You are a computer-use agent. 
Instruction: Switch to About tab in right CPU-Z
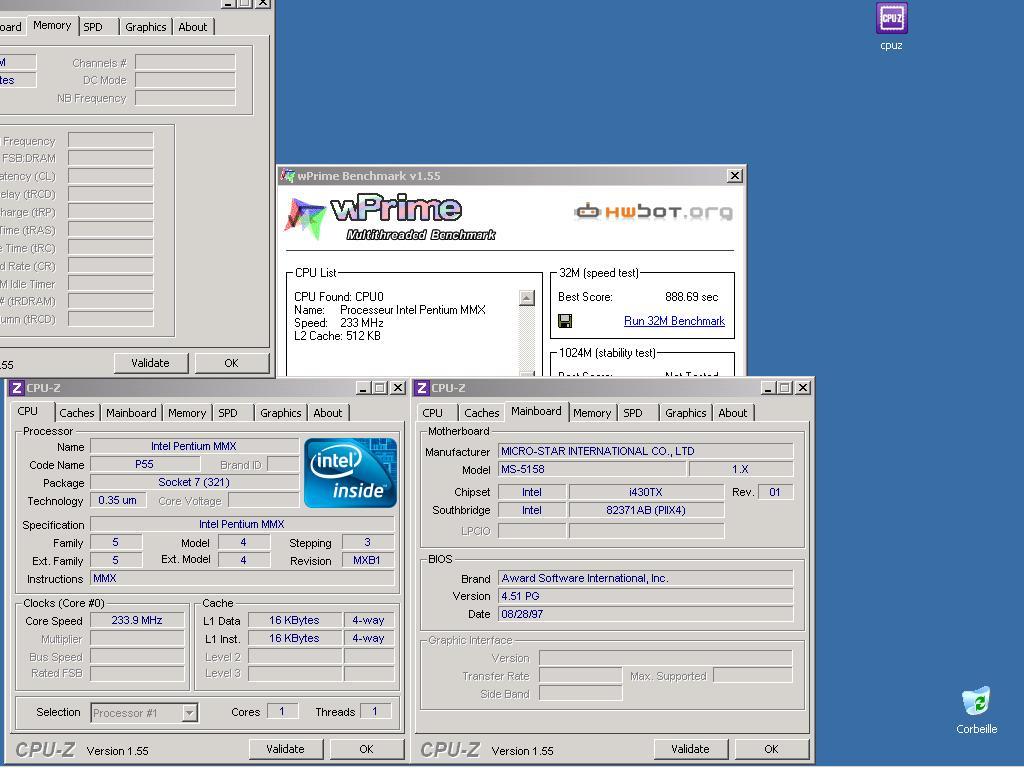733,413
